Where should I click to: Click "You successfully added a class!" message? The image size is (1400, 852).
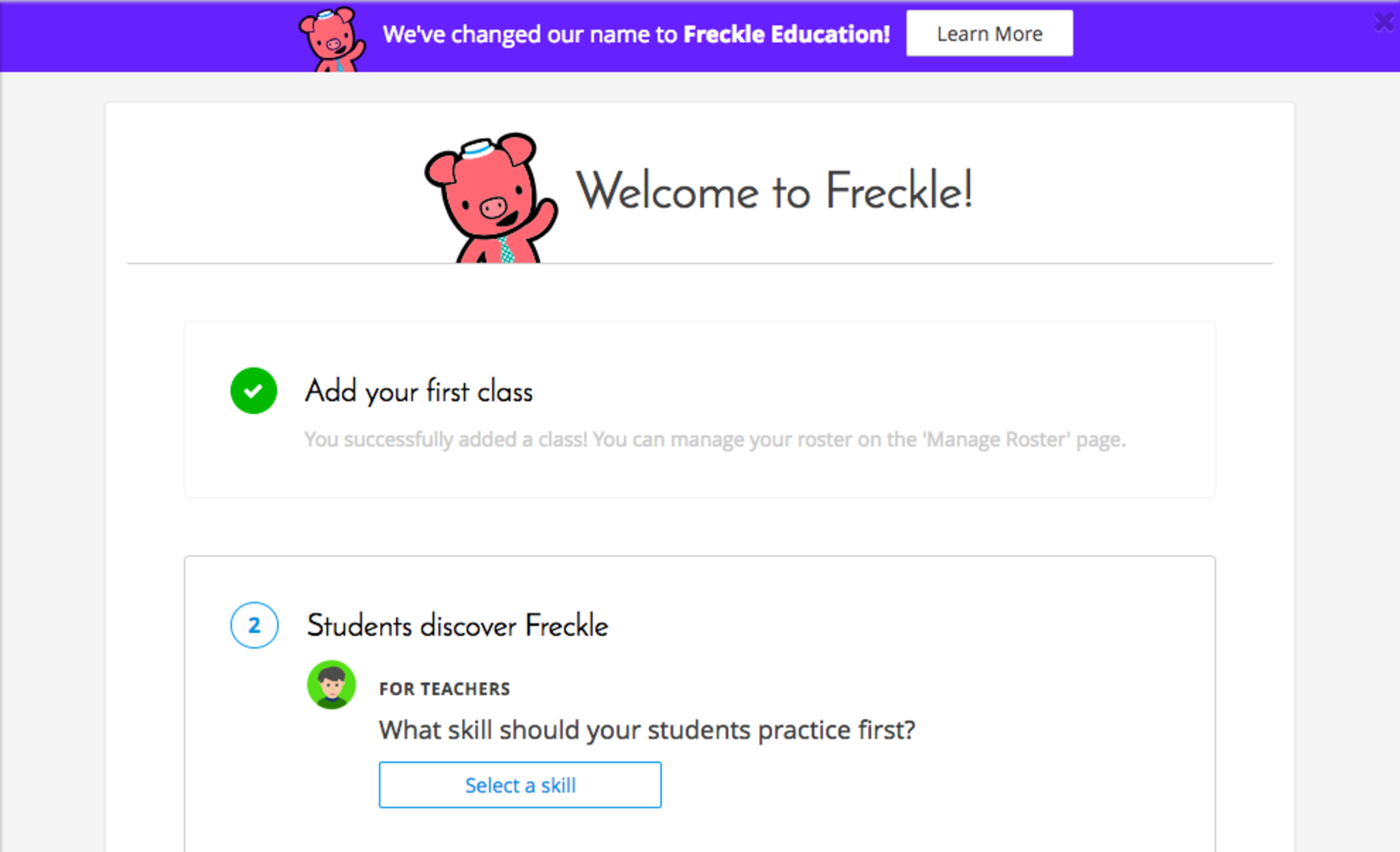pyautogui.click(x=446, y=439)
